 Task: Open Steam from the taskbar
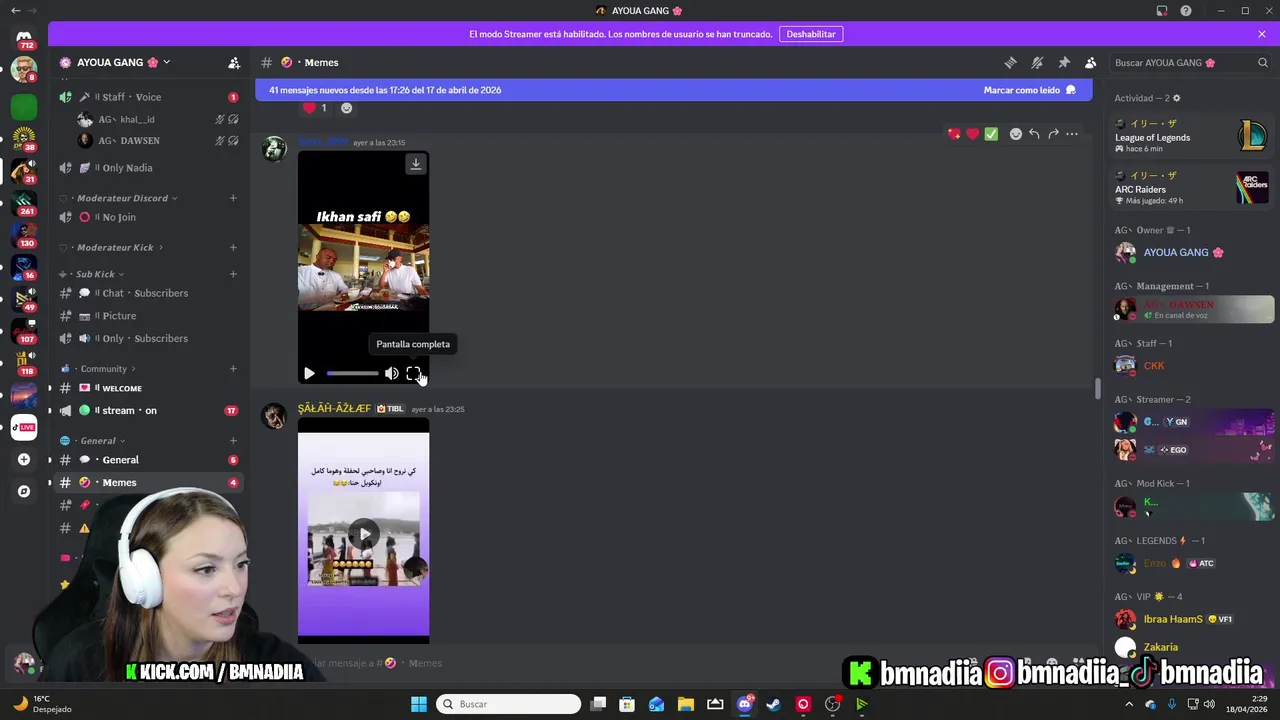click(774, 704)
